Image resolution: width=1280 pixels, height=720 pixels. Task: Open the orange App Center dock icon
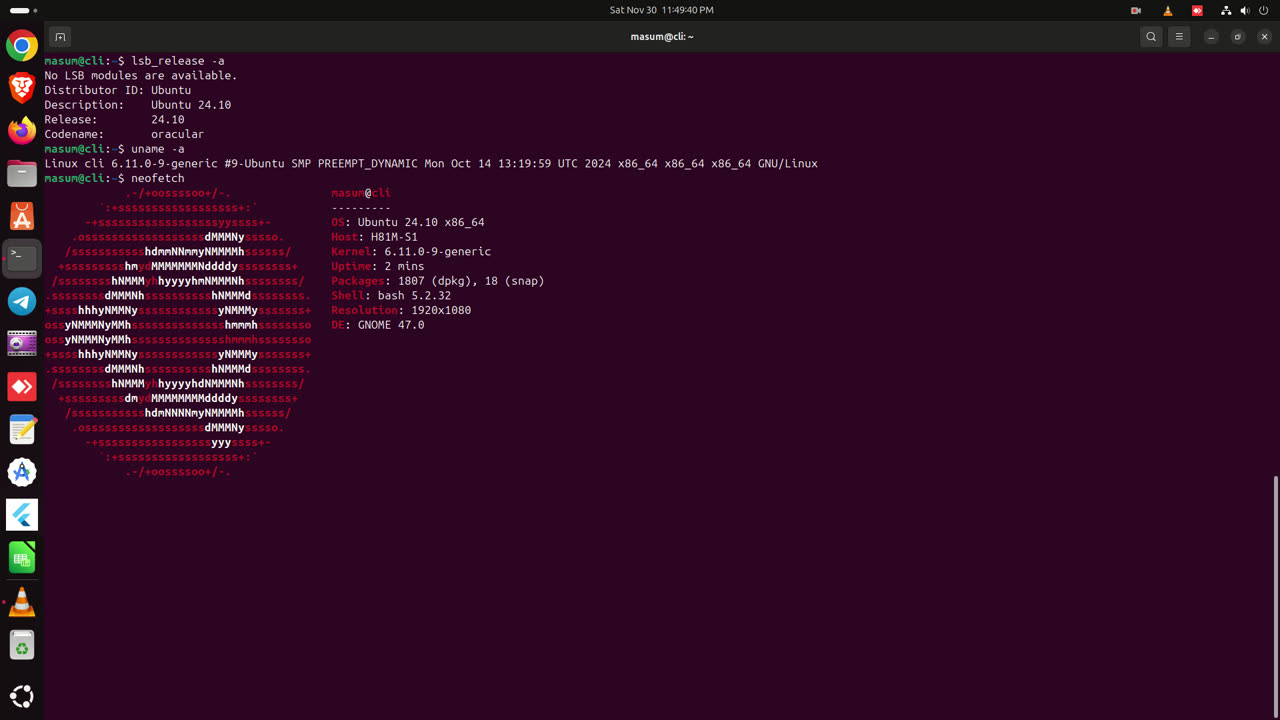click(22, 215)
